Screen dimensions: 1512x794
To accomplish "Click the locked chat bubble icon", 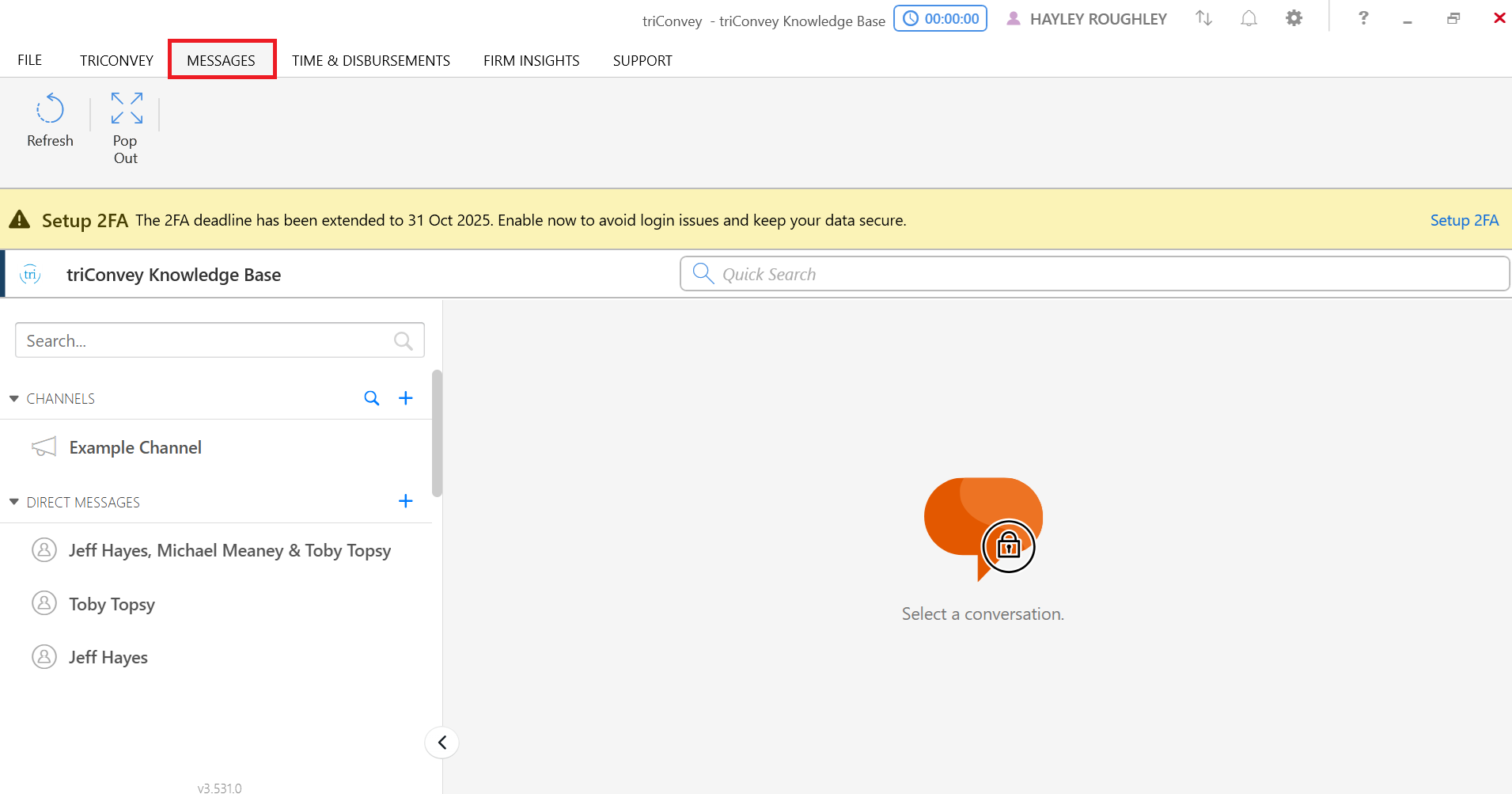I will click(x=983, y=529).
